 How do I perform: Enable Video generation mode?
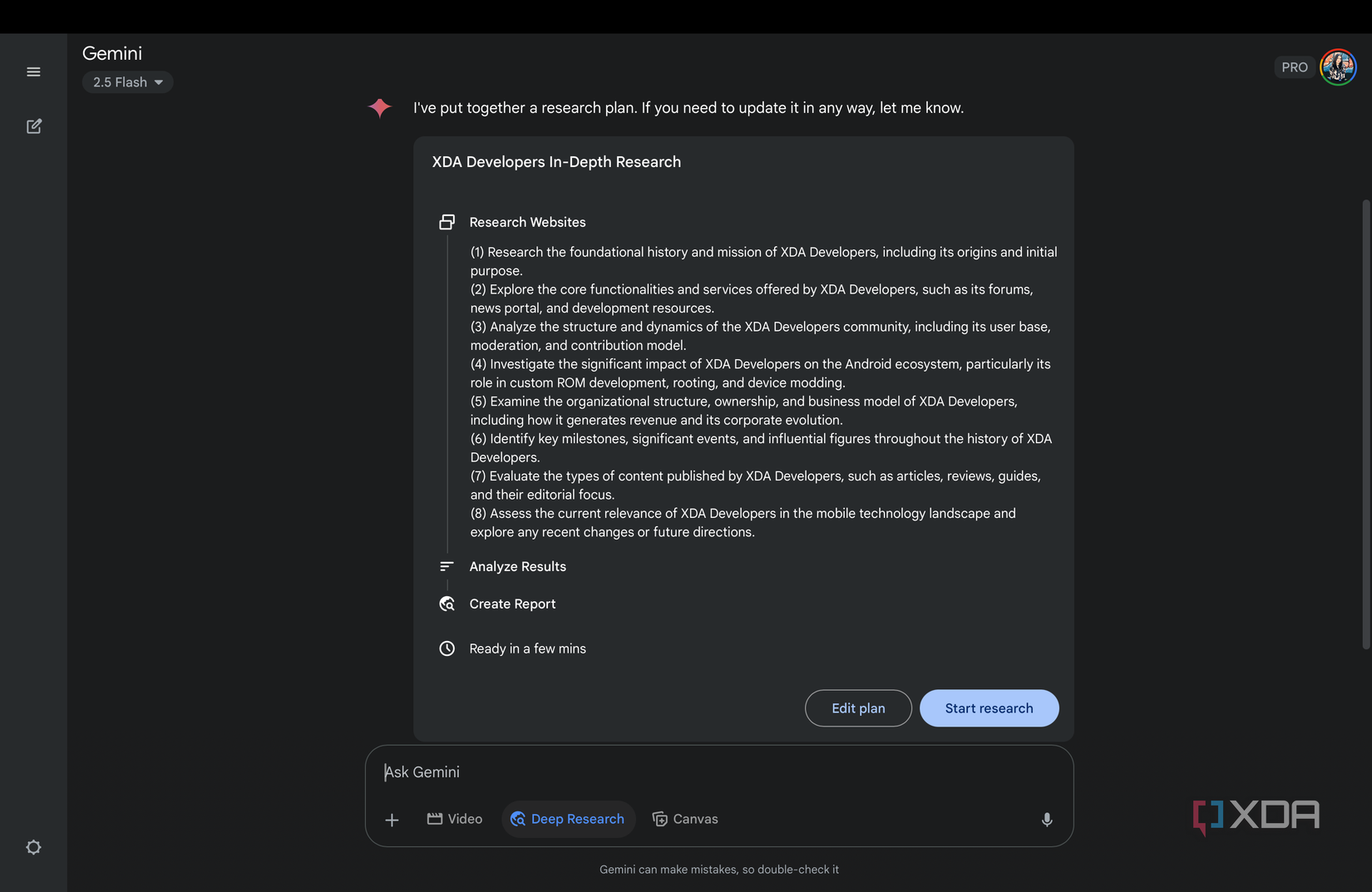pos(454,819)
